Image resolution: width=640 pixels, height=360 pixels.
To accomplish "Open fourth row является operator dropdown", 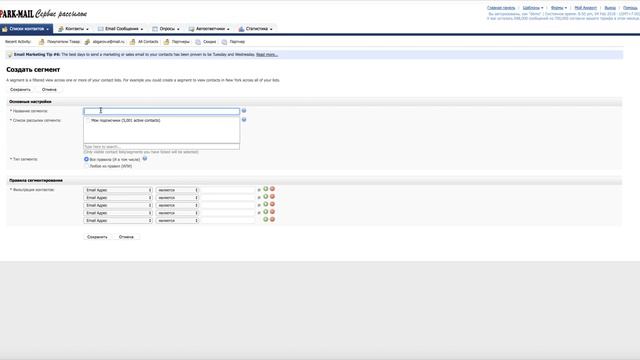I will click(177, 213).
